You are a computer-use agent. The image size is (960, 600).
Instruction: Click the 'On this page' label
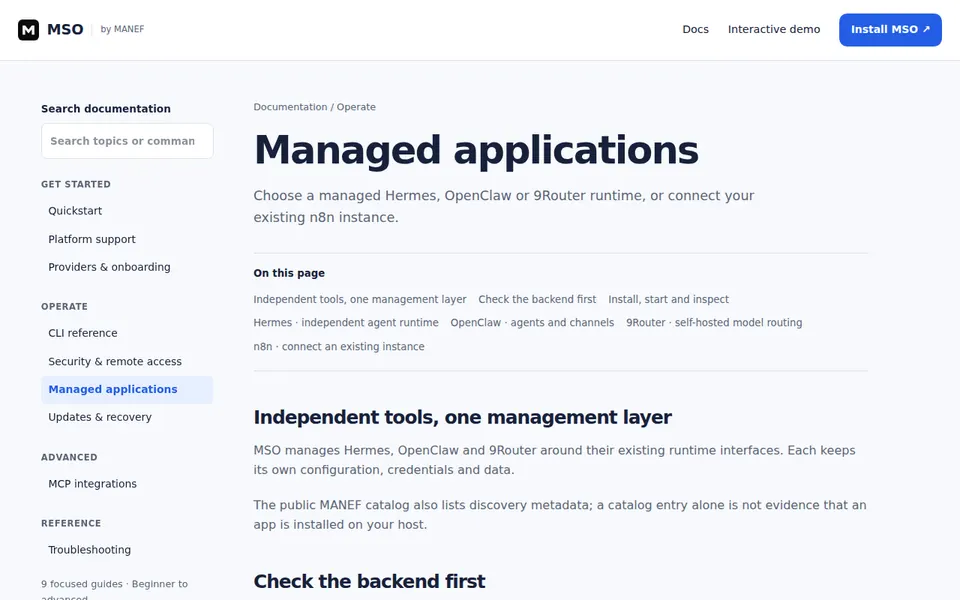(x=289, y=273)
